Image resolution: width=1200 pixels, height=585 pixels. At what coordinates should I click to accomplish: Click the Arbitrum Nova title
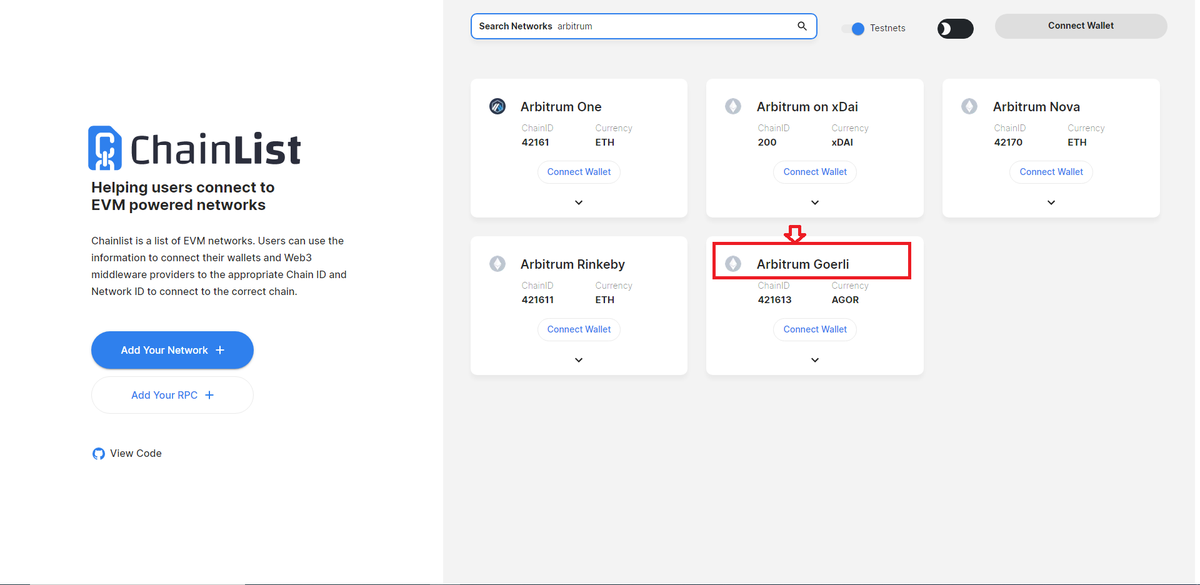click(1036, 107)
